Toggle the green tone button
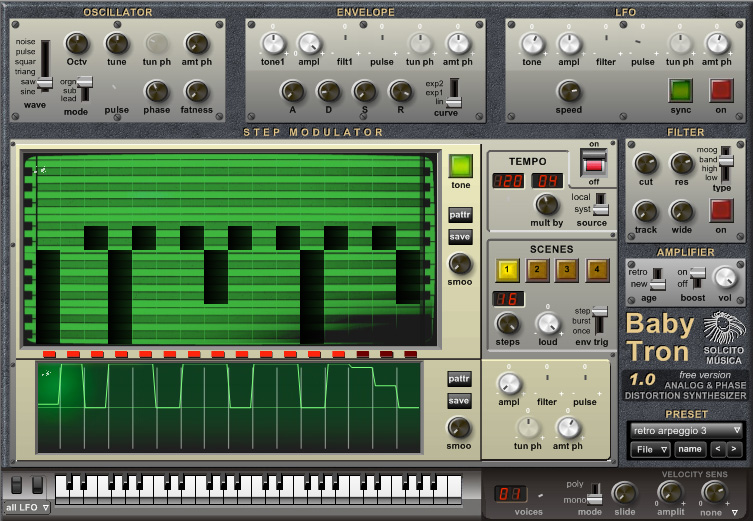The image size is (753, 521). pyautogui.click(x=461, y=166)
